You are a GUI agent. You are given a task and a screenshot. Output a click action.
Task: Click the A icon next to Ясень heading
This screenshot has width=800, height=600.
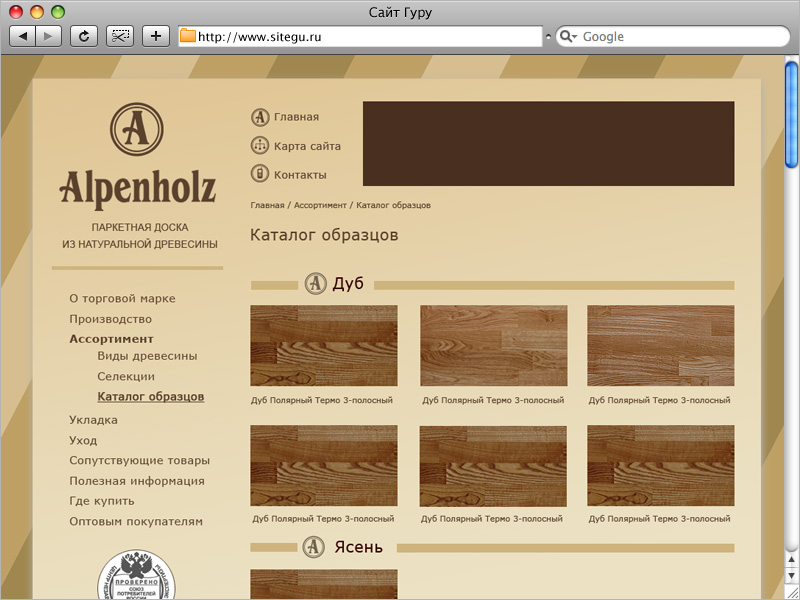pos(313,547)
